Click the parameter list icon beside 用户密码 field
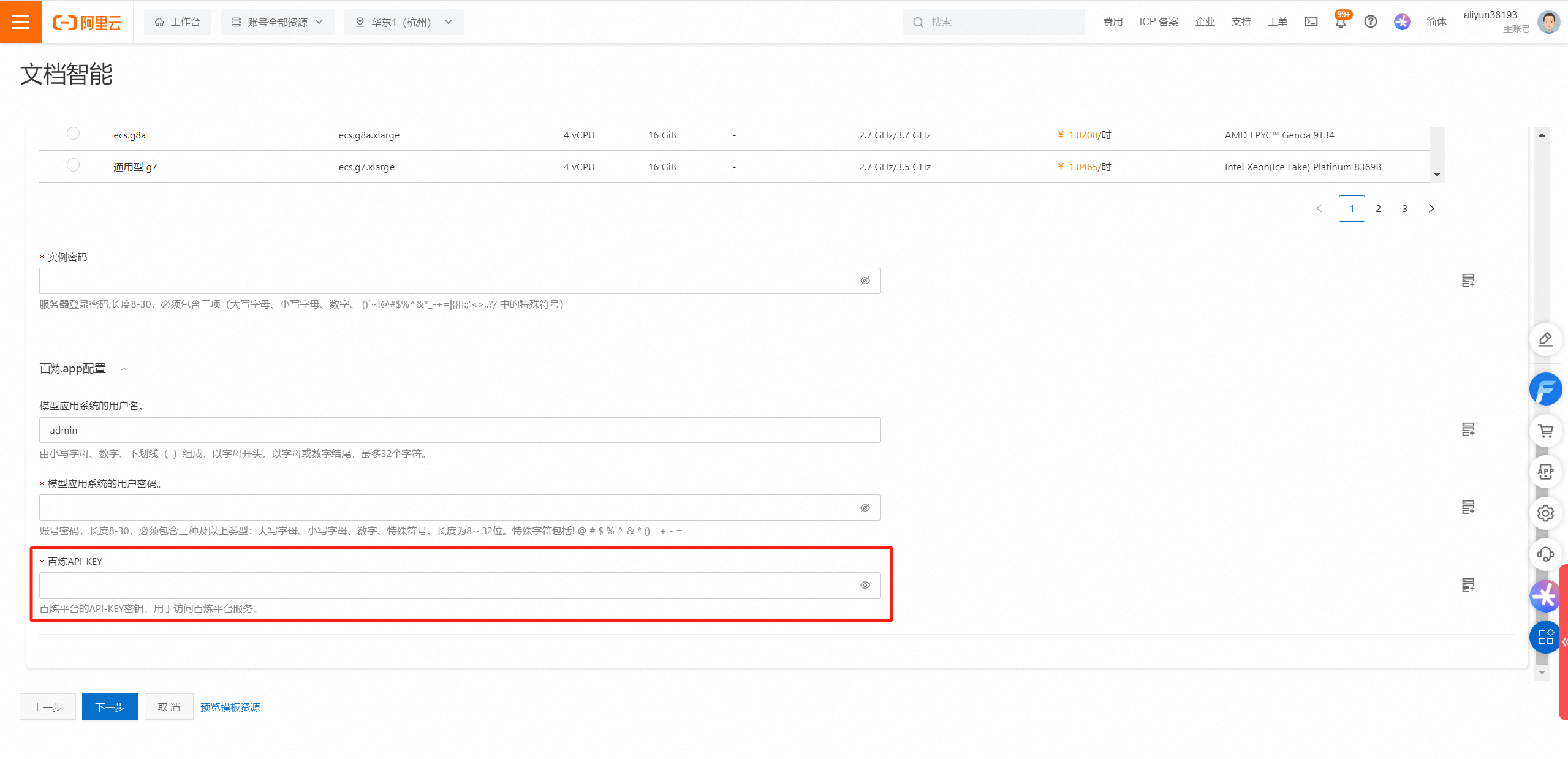1568x759 pixels. tap(1468, 507)
